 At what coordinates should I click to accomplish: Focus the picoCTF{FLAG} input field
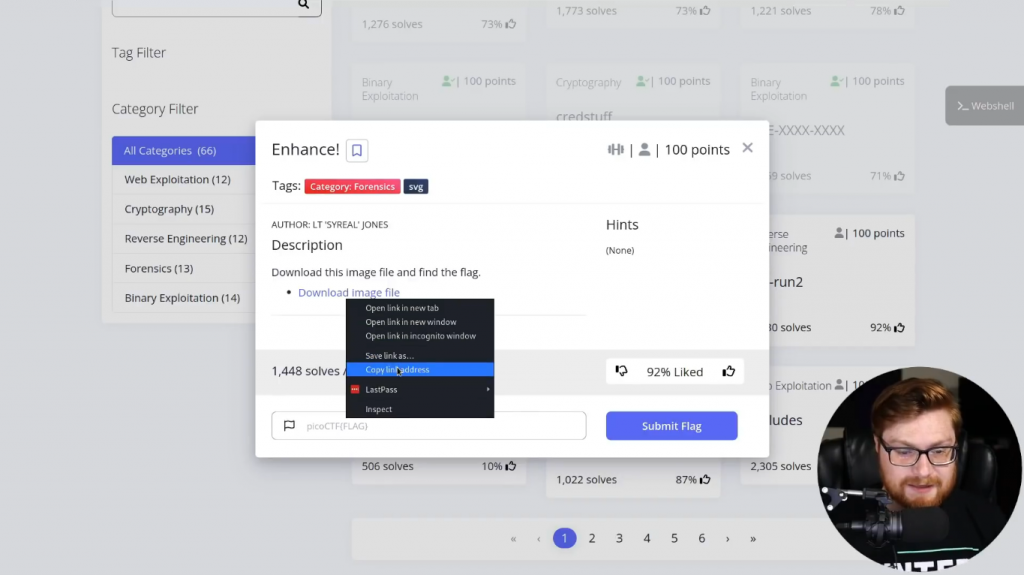(x=429, y=426)
